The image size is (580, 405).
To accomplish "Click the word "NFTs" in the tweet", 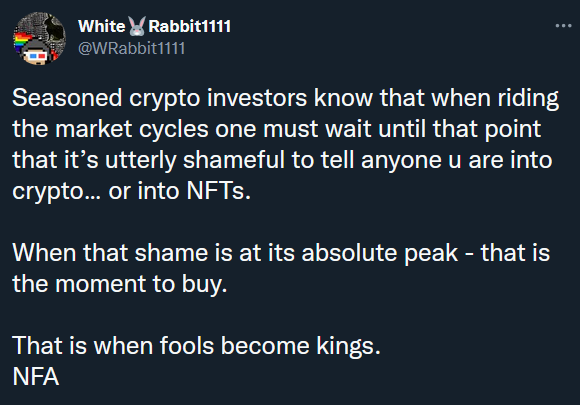I will [x=216, y=191].
